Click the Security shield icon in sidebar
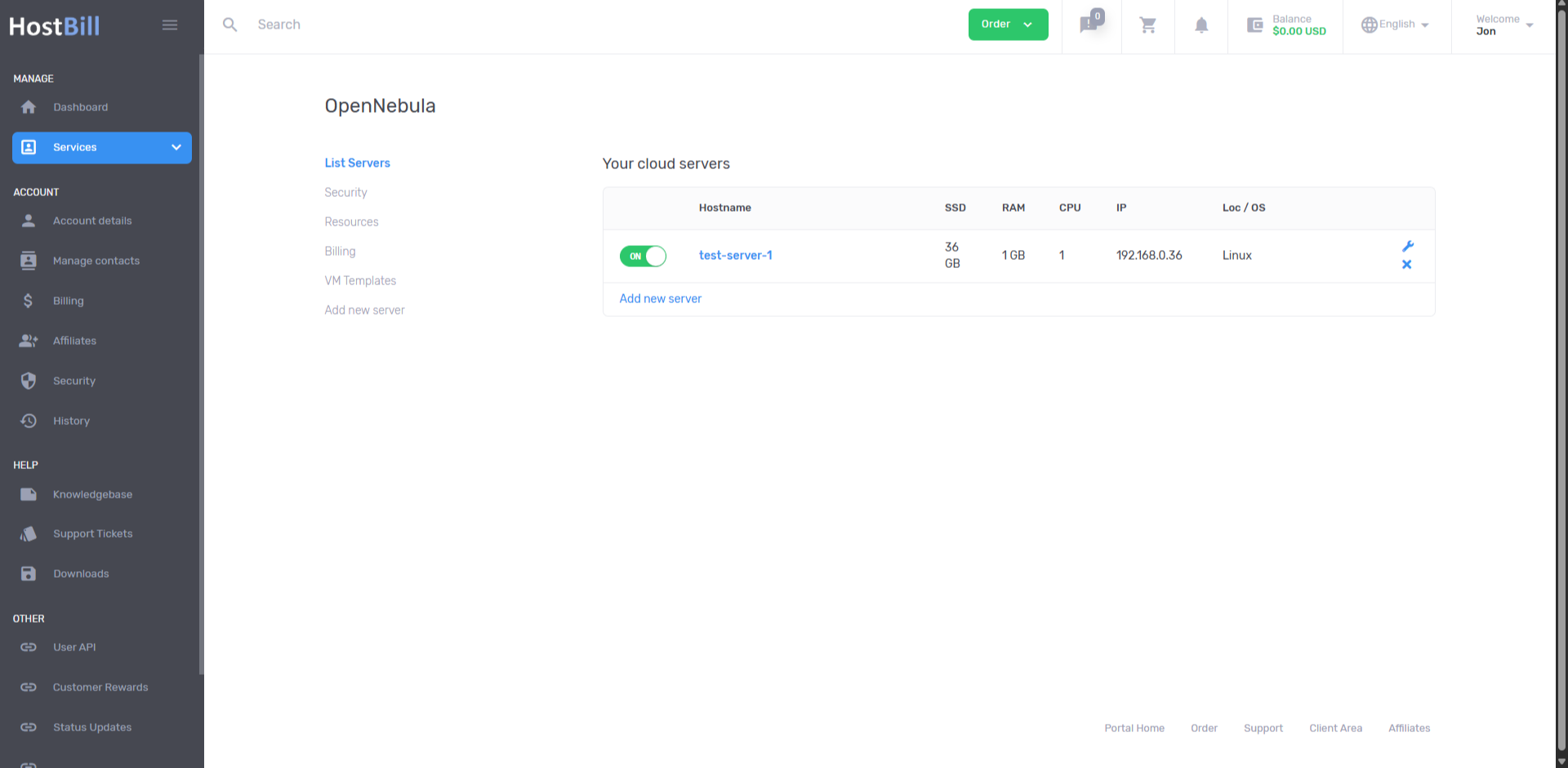 pyautogui.click(x=29, y=381)
